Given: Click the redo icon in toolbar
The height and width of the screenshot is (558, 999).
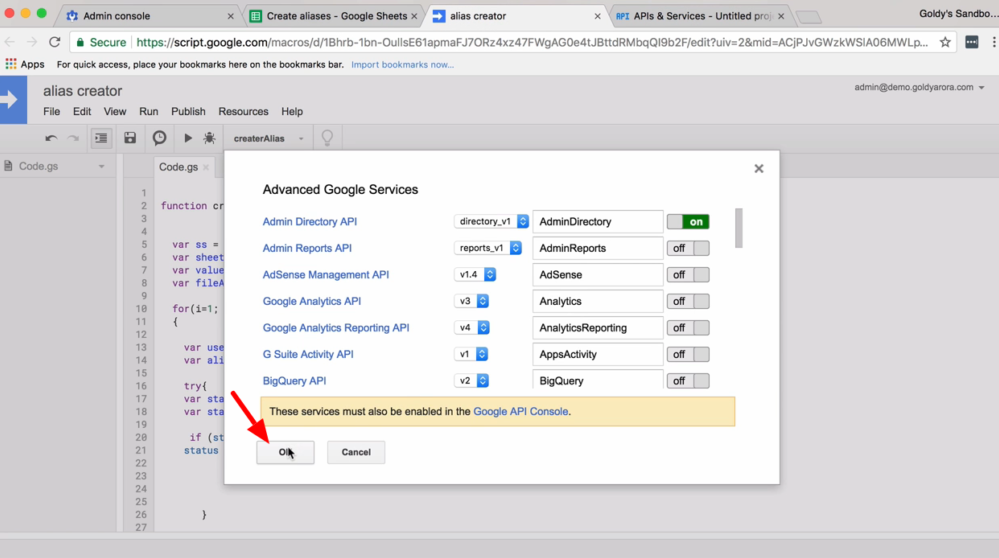Looking at the screenshot, I should [x=73, y=138].
